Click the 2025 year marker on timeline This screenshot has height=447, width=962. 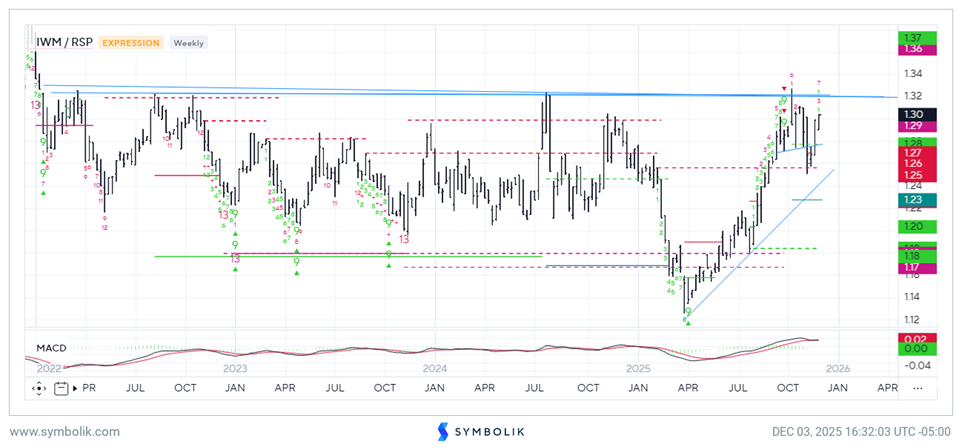click(637, 369)
